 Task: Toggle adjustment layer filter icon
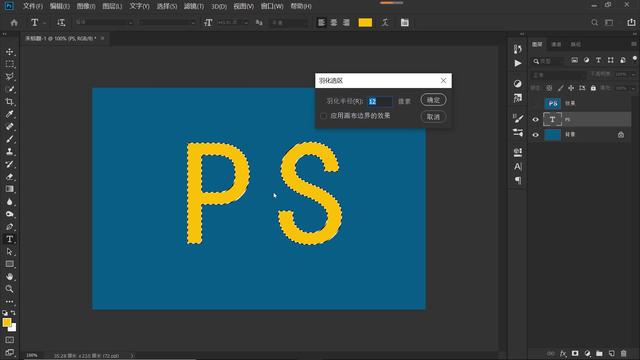[587, 60]
